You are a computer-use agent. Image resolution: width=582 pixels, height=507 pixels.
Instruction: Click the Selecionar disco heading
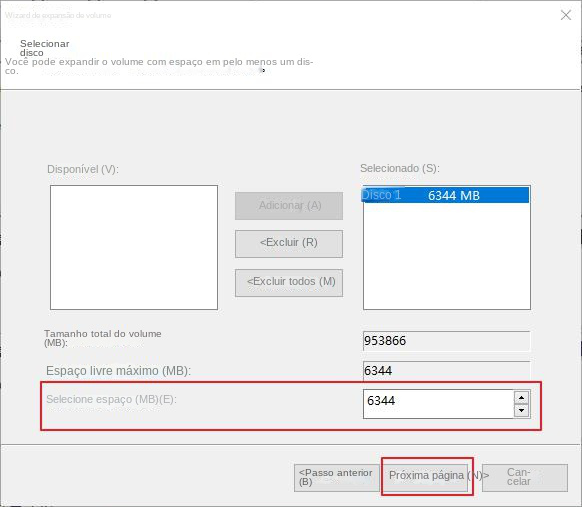pos(45,48)
